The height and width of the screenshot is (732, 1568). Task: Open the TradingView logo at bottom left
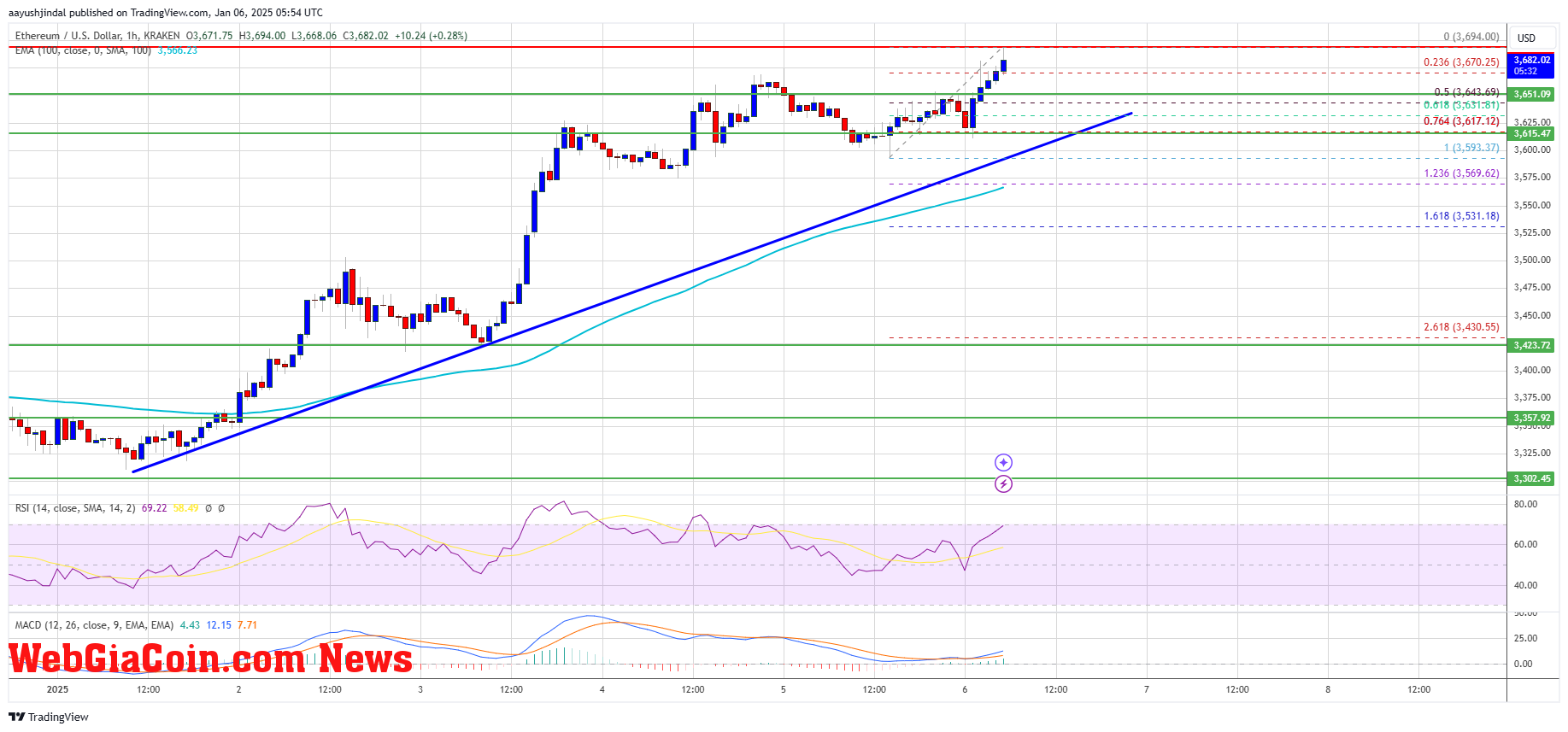click(x=49, y=717)
